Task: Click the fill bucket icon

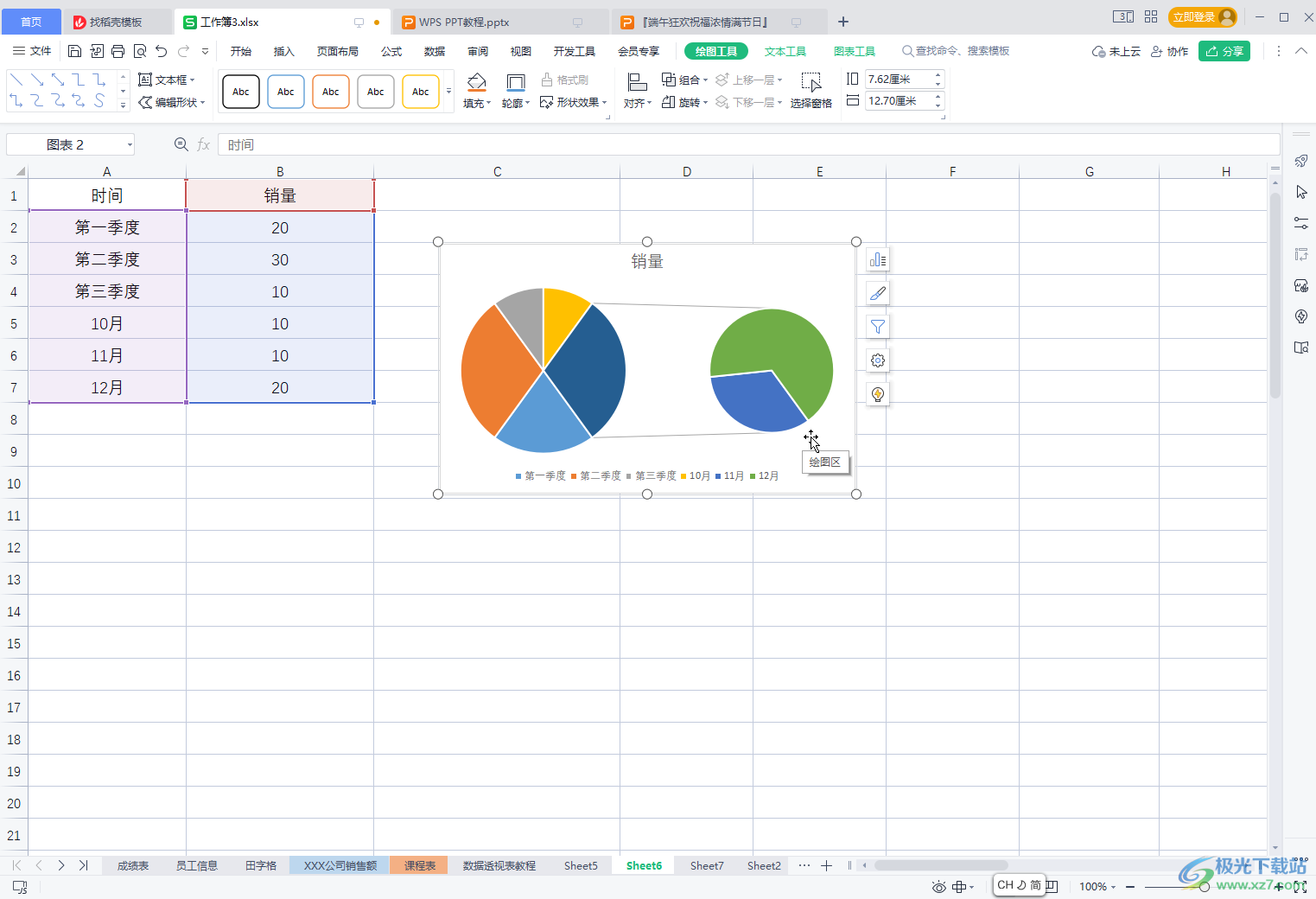Action: (x=477, y=82)
